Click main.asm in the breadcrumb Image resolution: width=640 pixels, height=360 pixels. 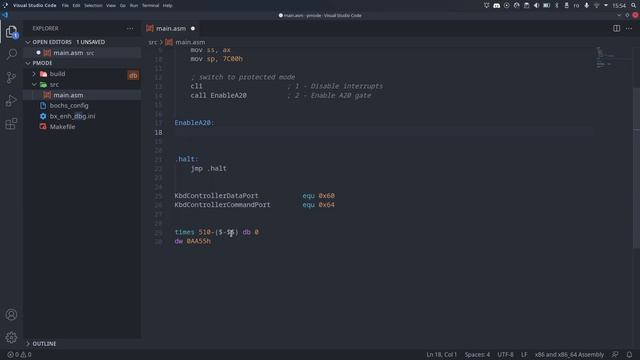tap(190, 42)
